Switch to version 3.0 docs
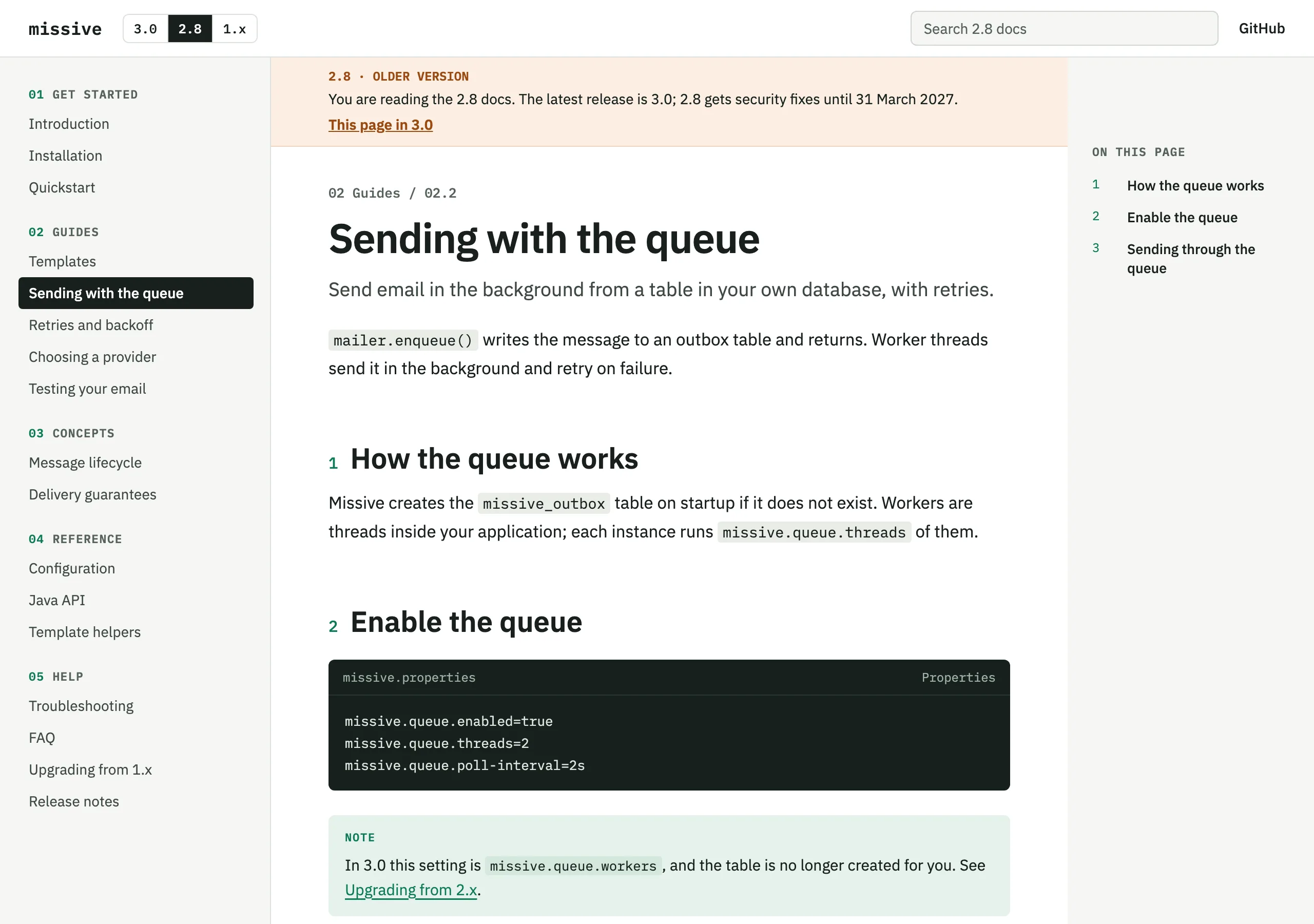The height and width of the screenshot is (924, 1314). point(145,29)
